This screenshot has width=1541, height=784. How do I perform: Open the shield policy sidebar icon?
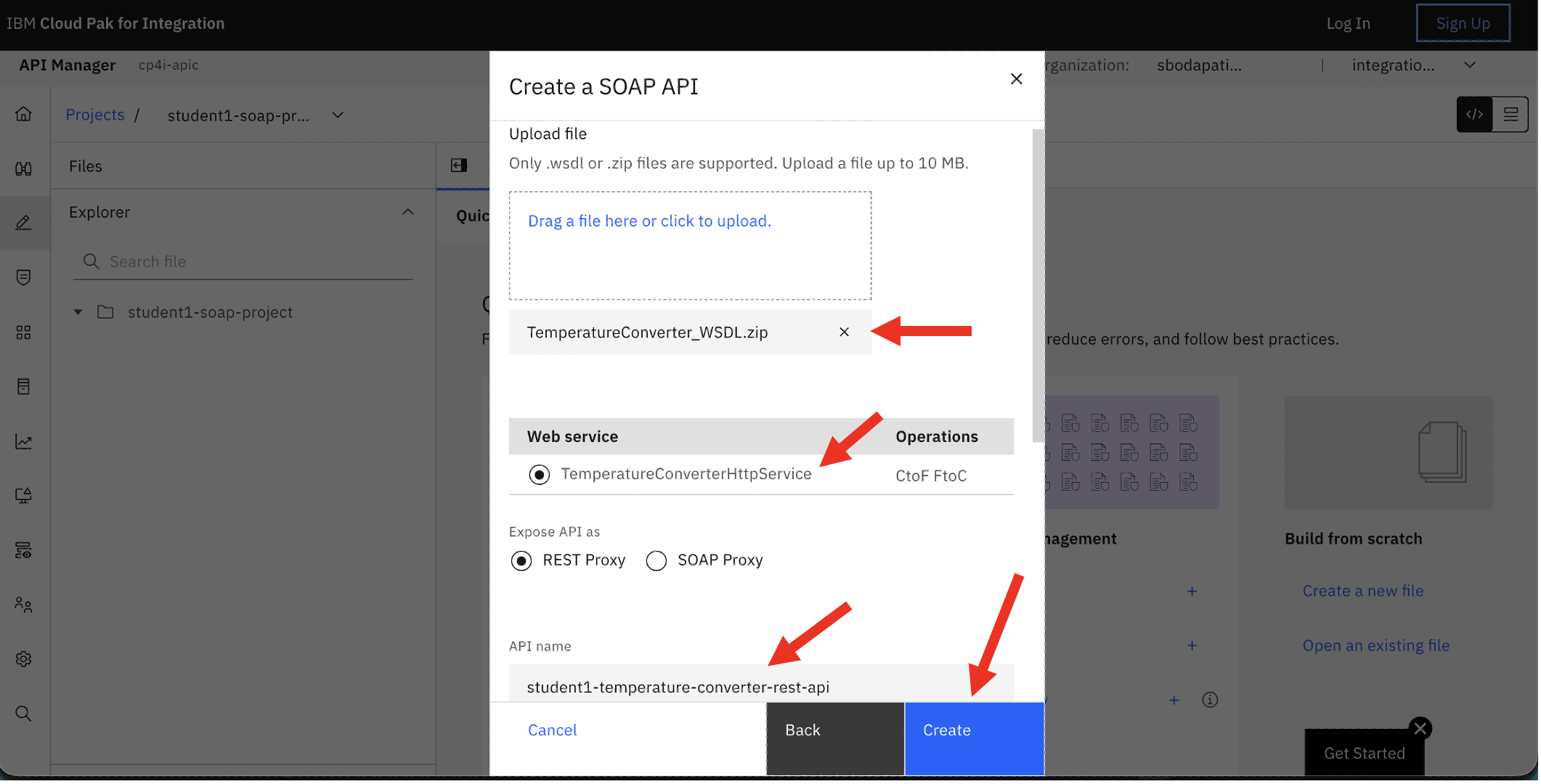tap(23, 277)
